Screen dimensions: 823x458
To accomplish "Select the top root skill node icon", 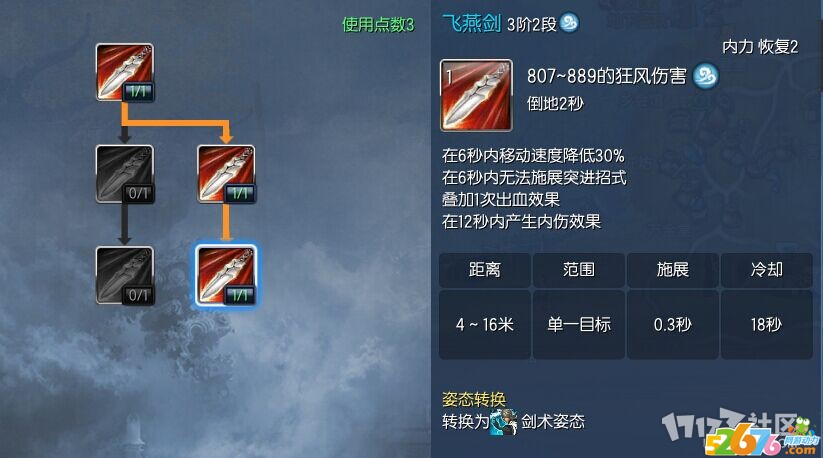I will point(124,72).
